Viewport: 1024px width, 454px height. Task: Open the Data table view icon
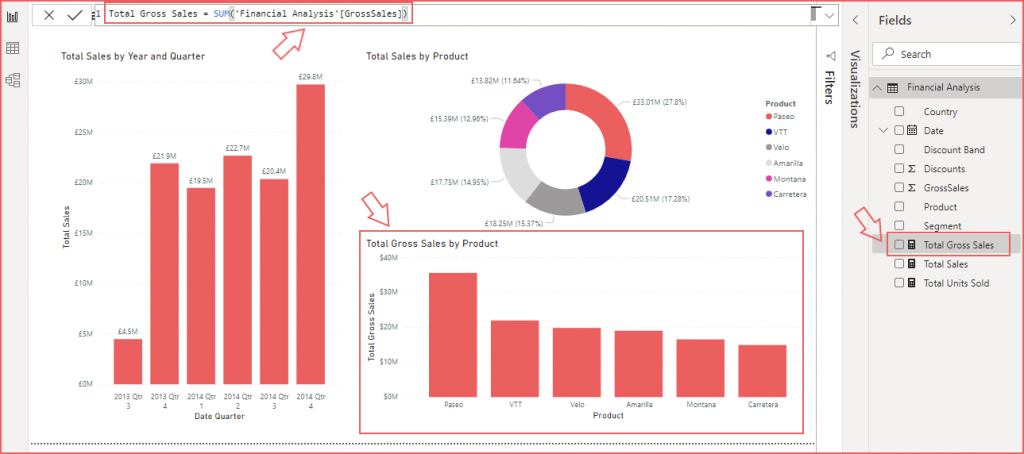pos(12,48)
